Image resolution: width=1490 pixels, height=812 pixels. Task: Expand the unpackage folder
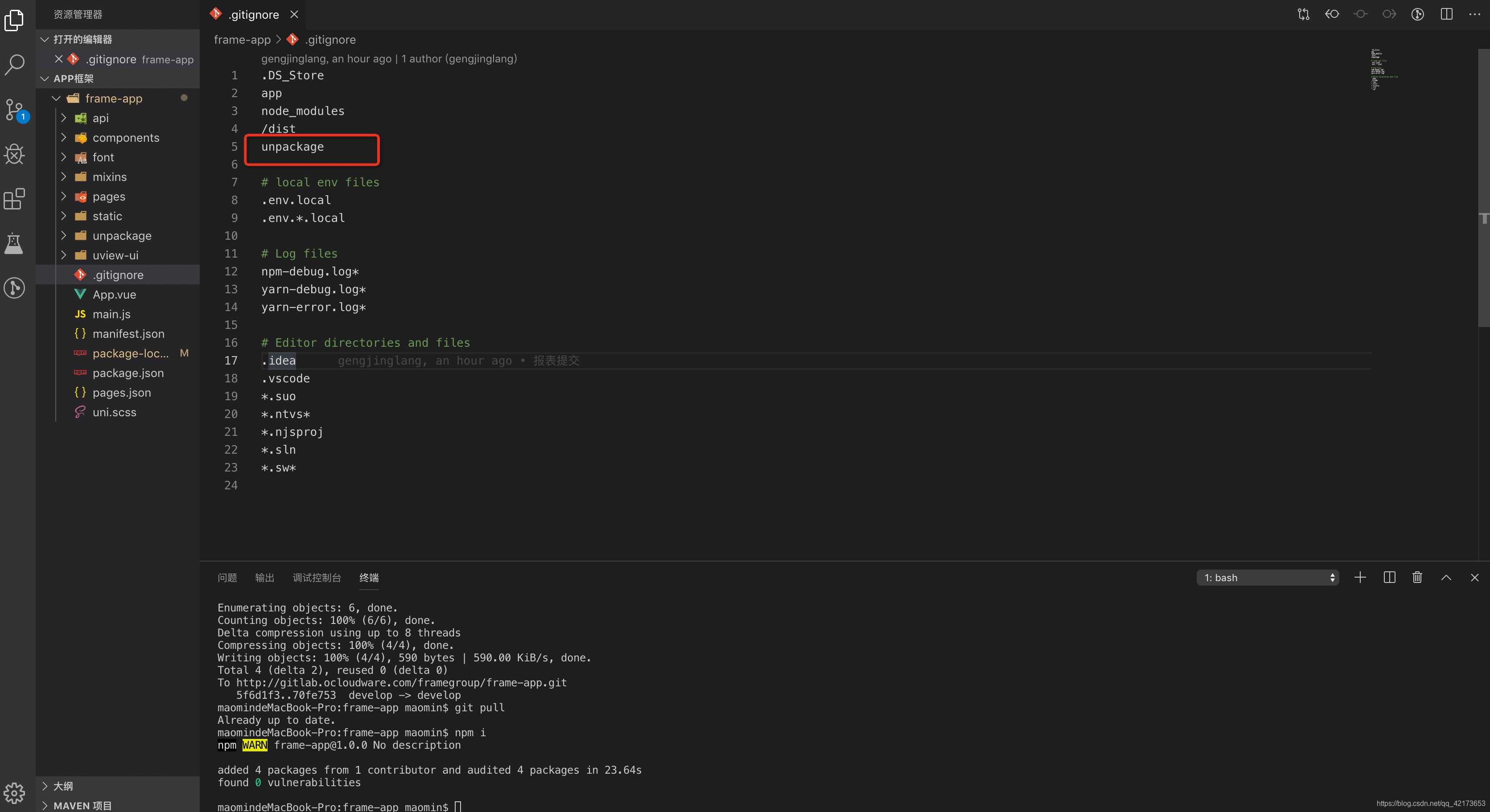point(64,235)
